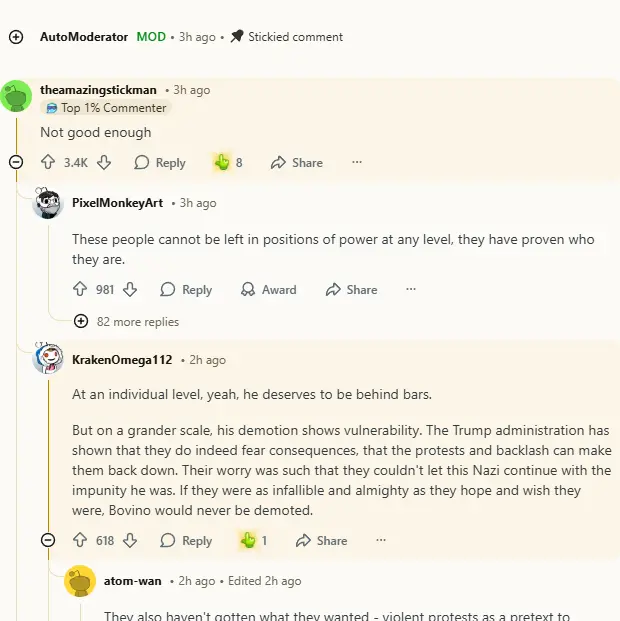Open more options on KrakenOmega112's comment
The width and height of the screenshot is (620, 621).
(x=380, y=540)
